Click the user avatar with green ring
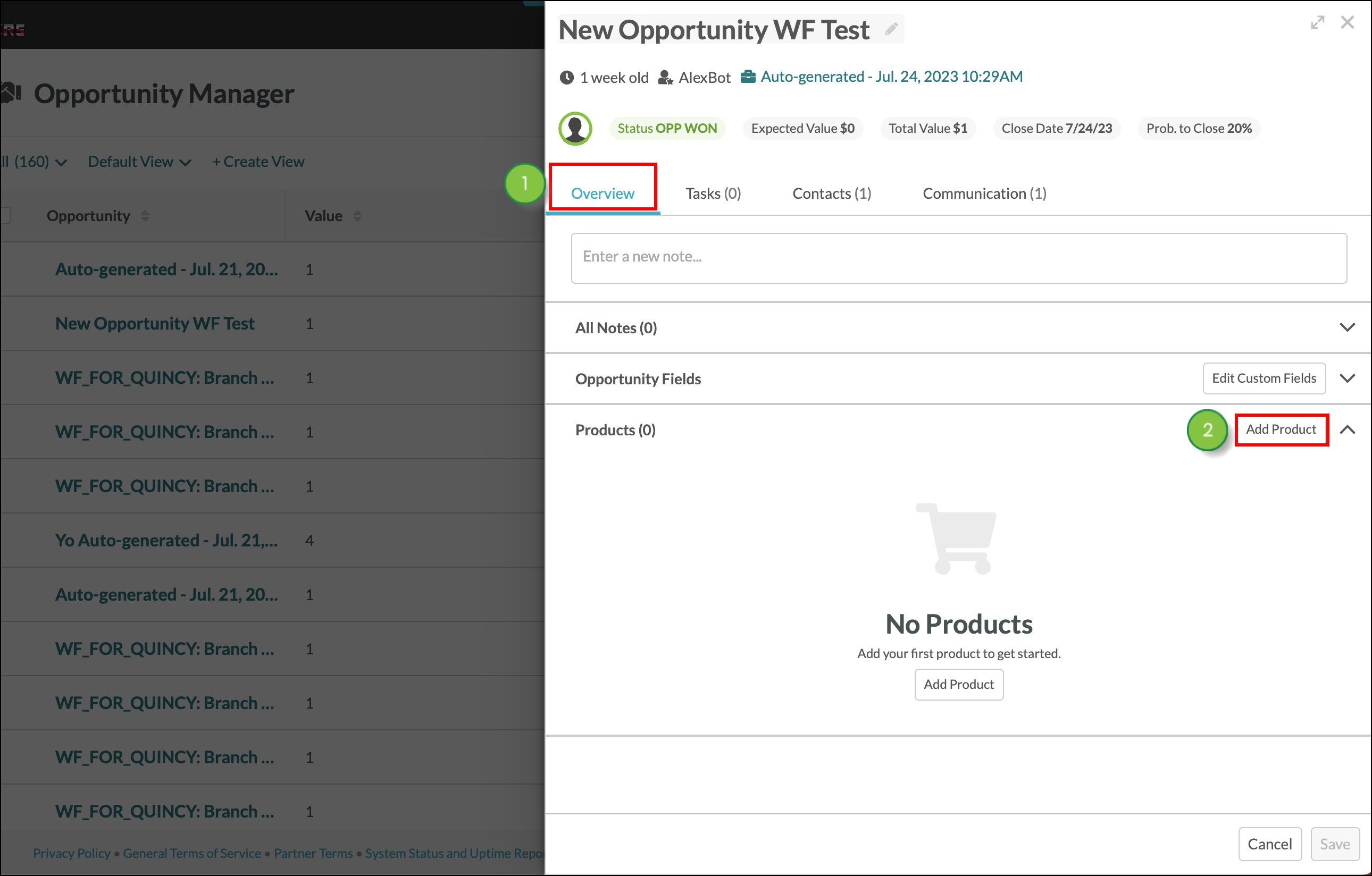Screen dimensions: 1372x876 tap(575, 128)
